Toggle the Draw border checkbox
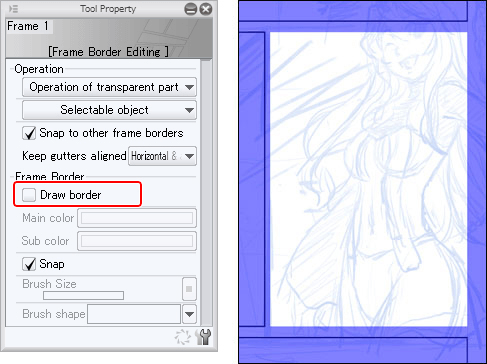The width and height of the screenshot is (487, 364). coord(29,195)
